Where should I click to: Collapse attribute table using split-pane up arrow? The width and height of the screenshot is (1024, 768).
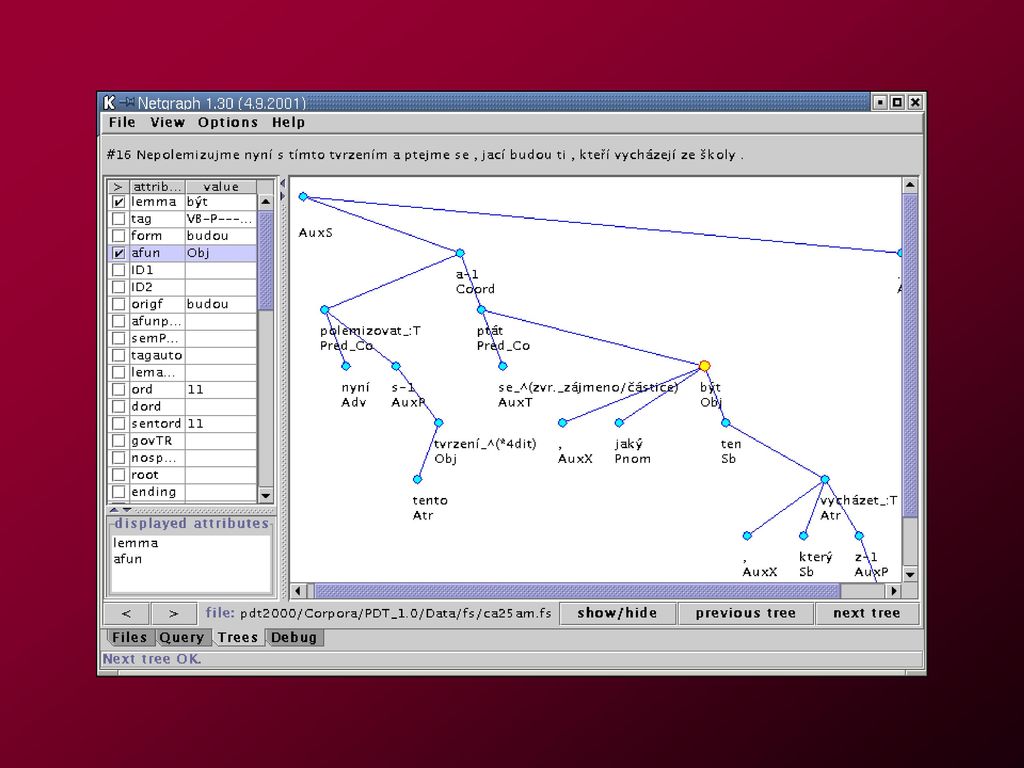tap(114, 510)
